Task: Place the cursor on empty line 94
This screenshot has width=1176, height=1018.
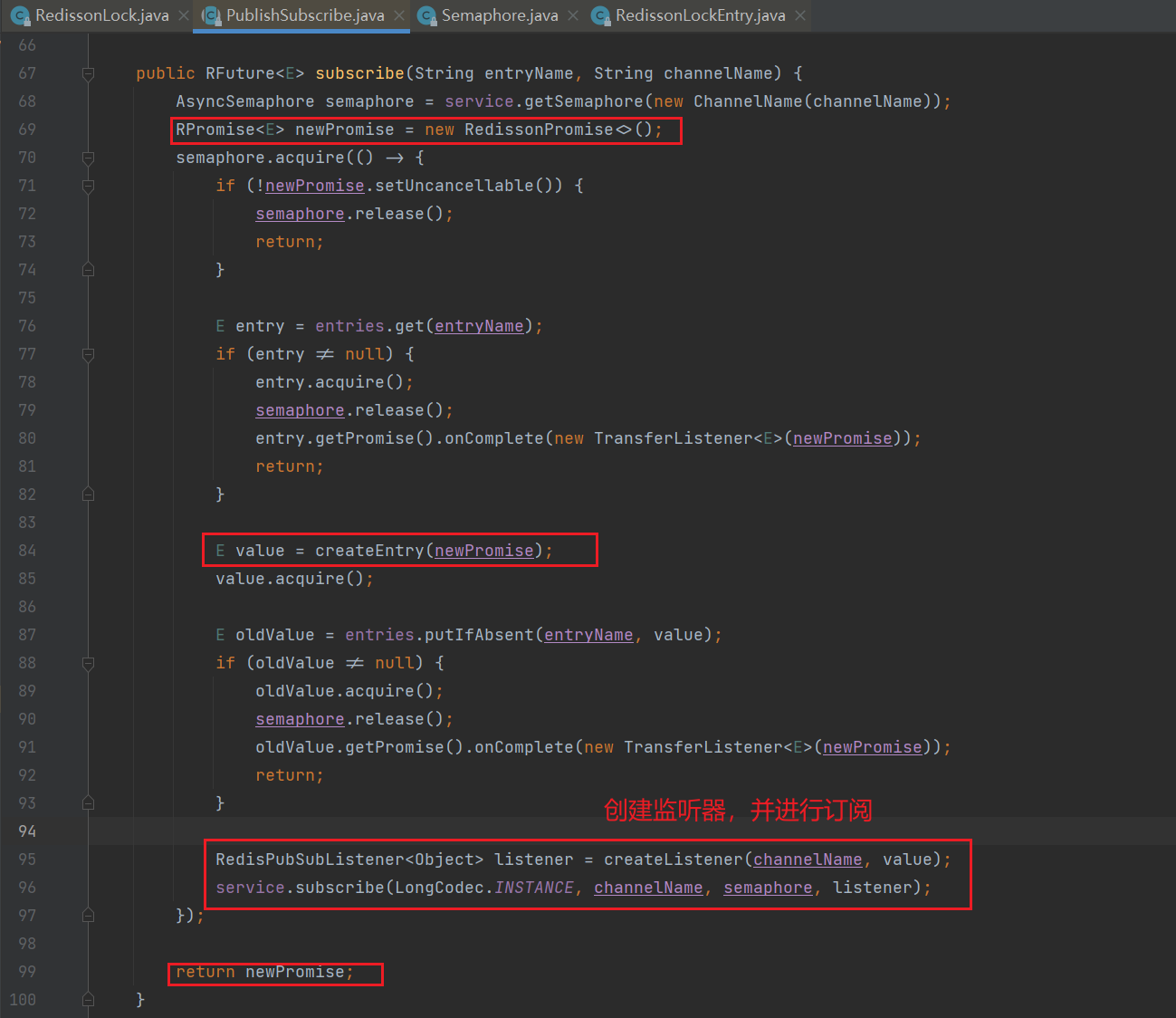Action: 543,831
